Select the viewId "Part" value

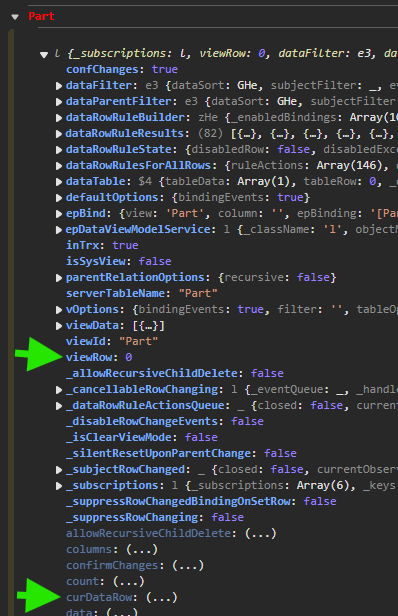point(138,341)
